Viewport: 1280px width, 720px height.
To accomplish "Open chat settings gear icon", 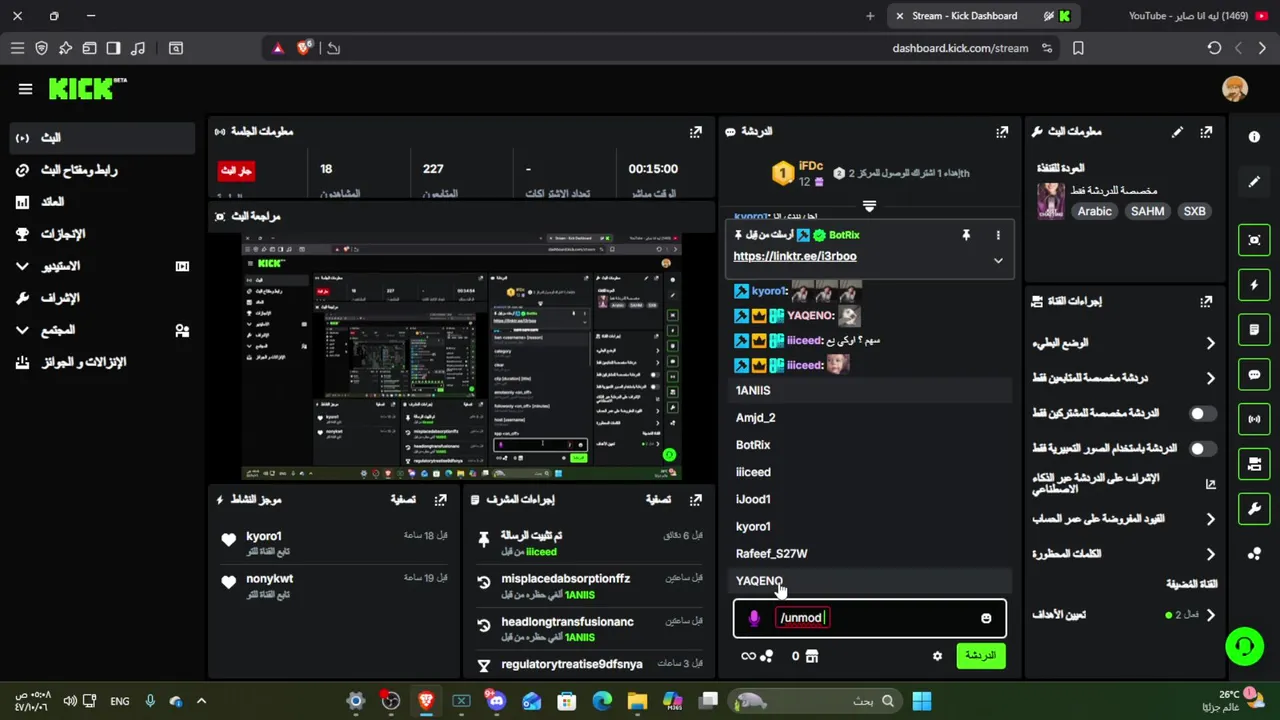I will tap(937, 656).
